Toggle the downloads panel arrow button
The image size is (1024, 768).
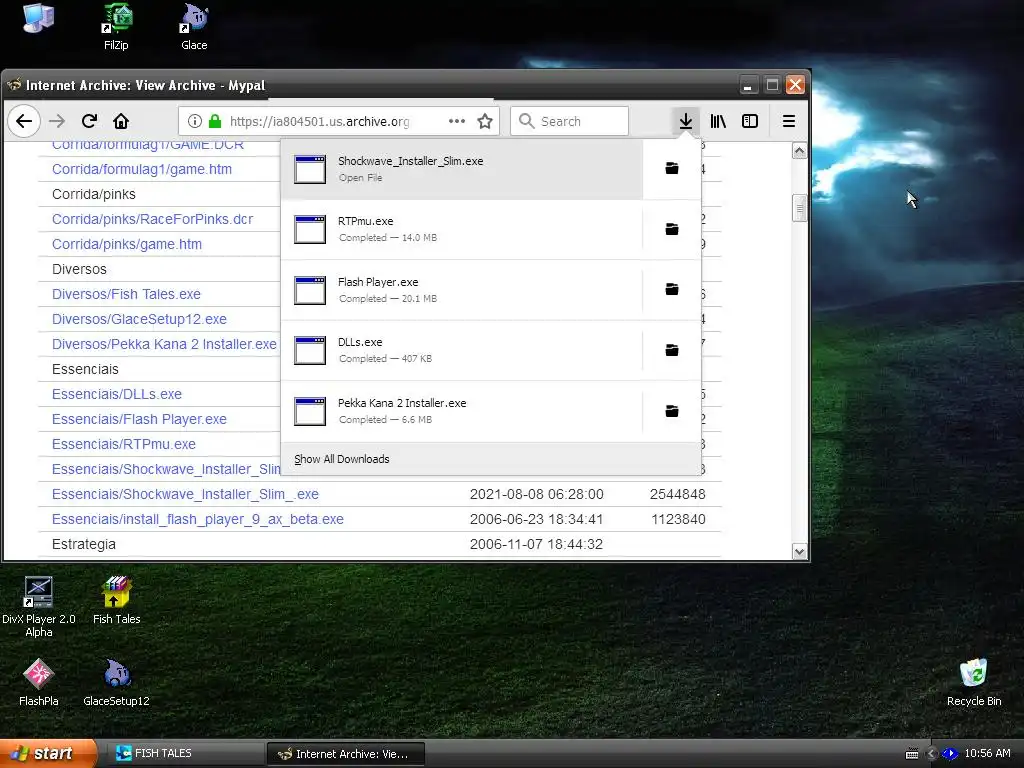[x=686, y=121]
